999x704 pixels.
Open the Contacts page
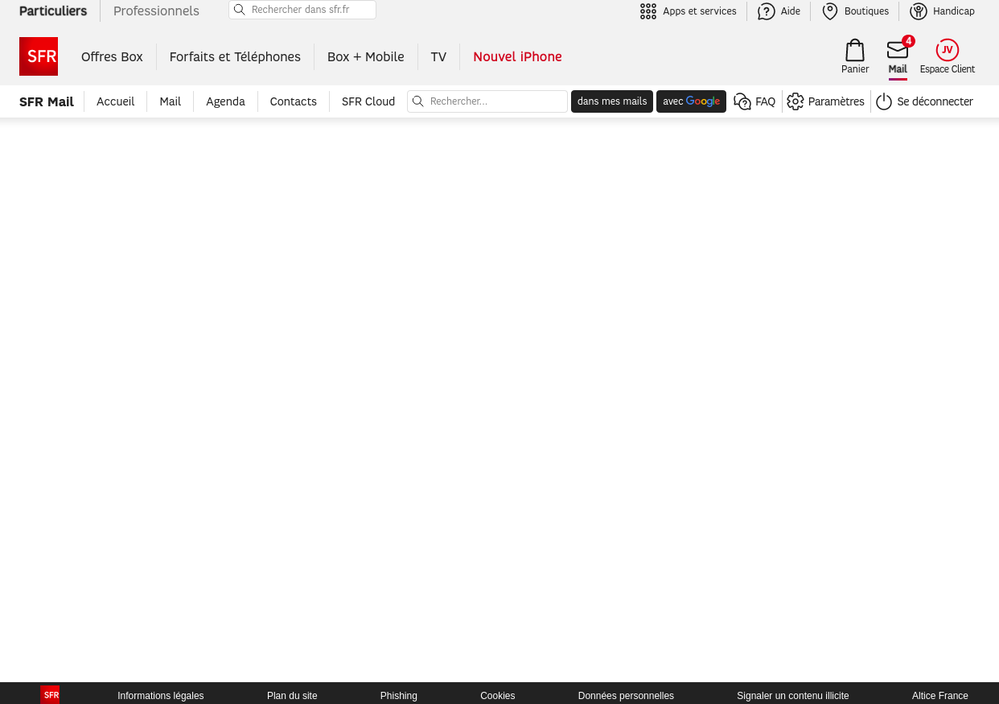click(293, 101)
